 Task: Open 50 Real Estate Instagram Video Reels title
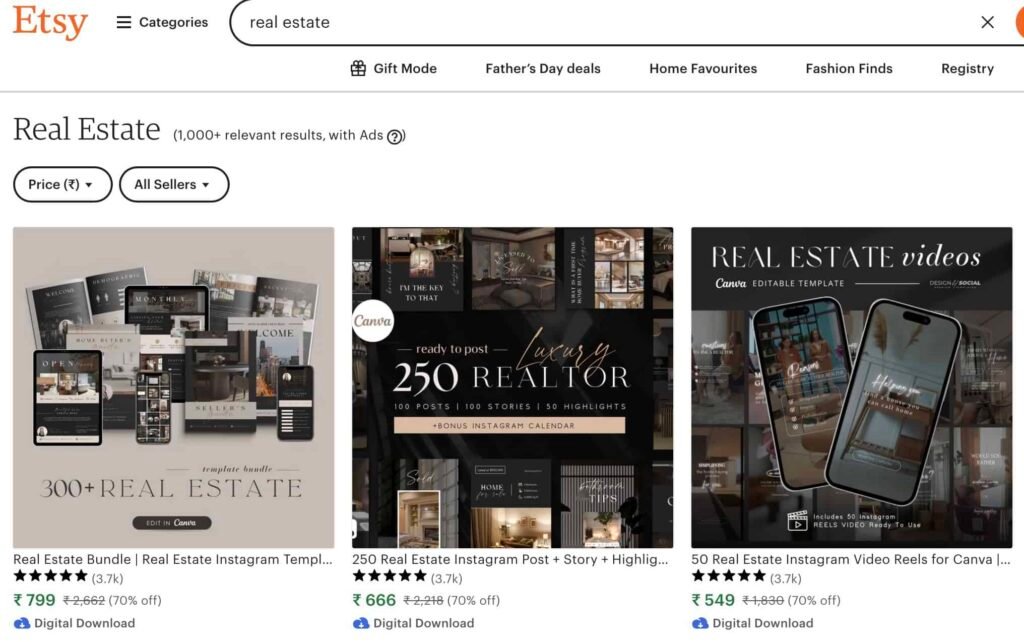[x=850, y=559]
